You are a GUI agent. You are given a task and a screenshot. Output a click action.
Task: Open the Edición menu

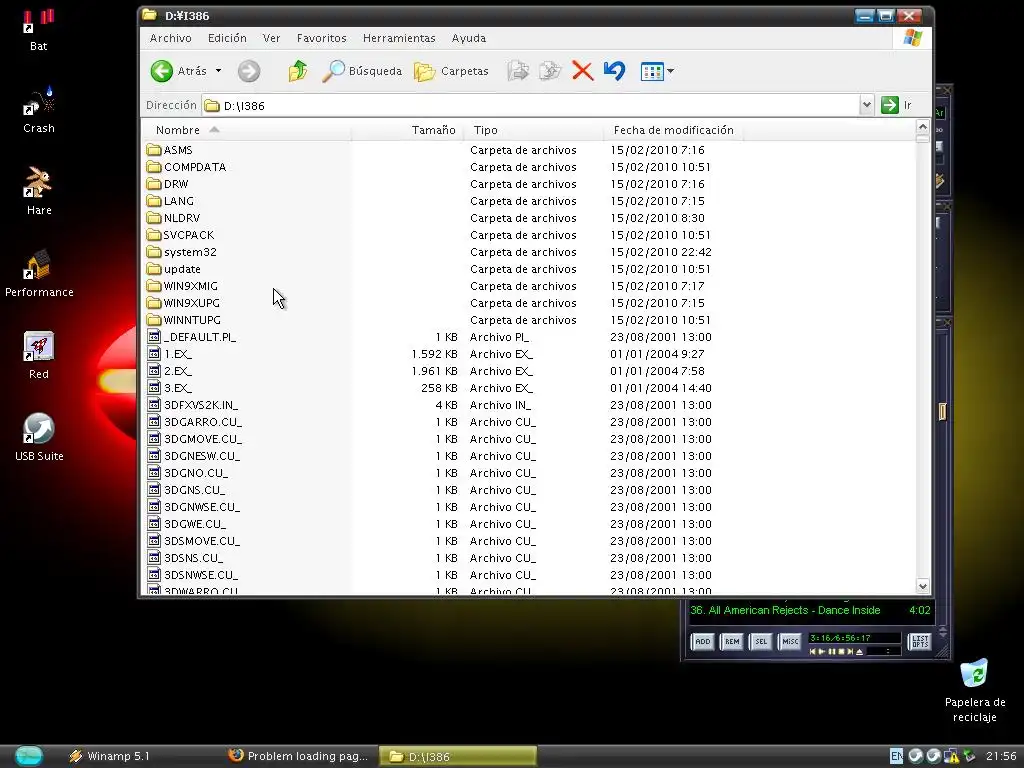pos(227,38)
